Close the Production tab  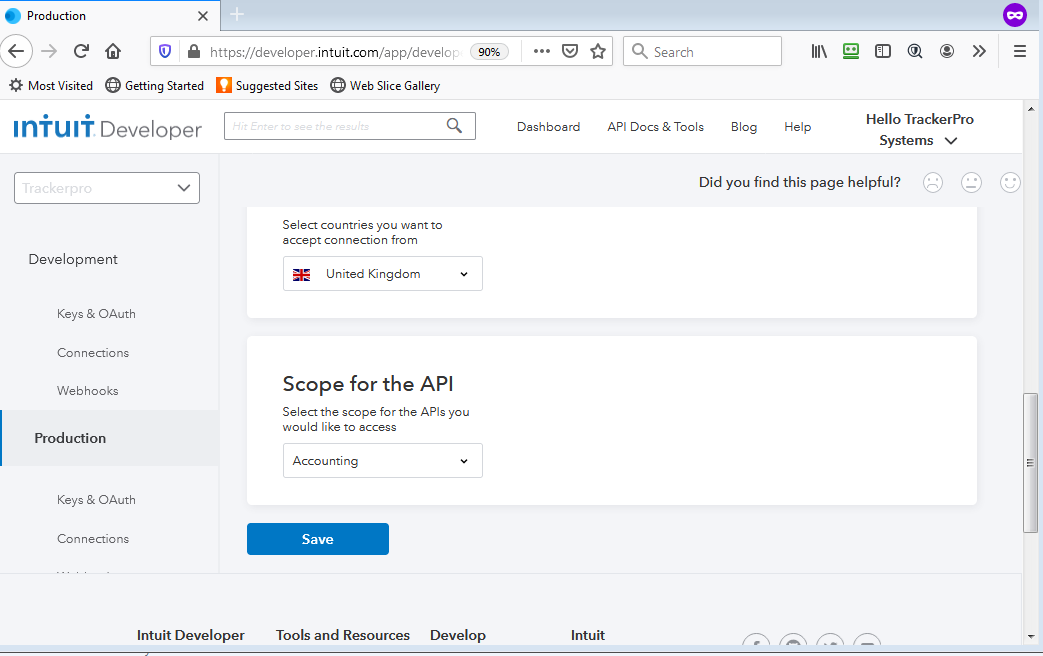[204, 16]
